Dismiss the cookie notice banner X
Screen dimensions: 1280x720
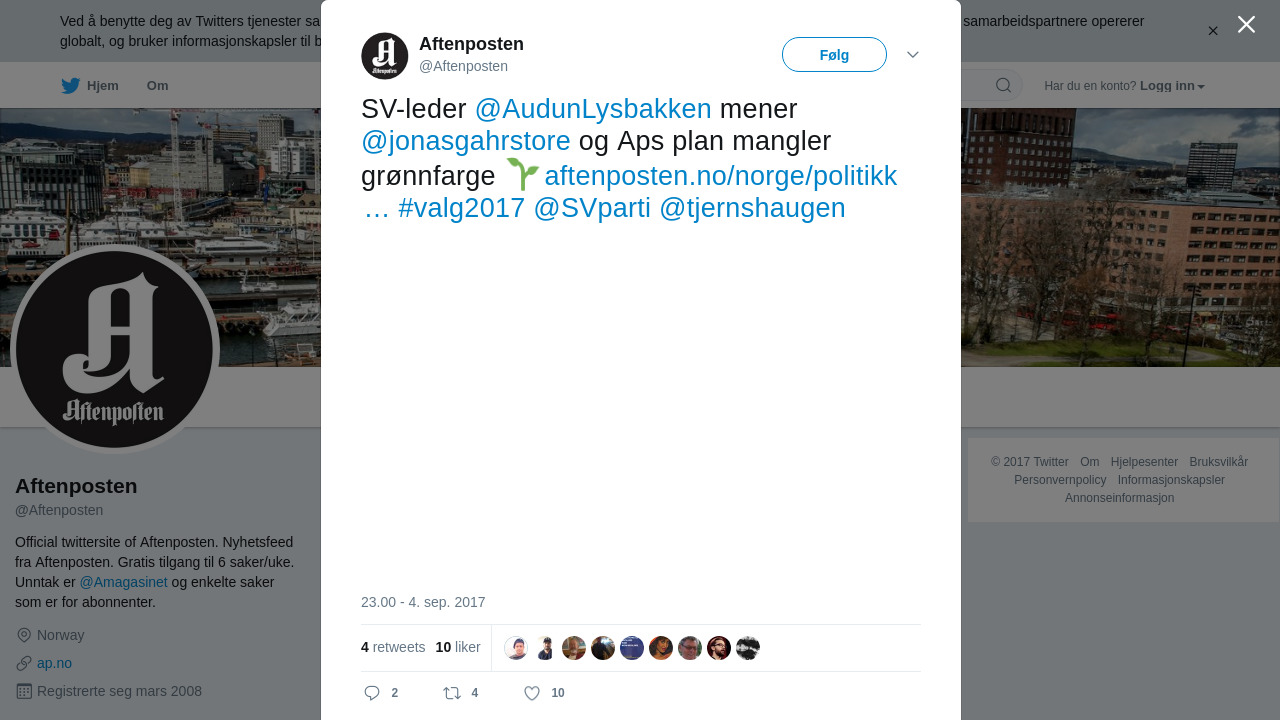(x=1213, y=31)
